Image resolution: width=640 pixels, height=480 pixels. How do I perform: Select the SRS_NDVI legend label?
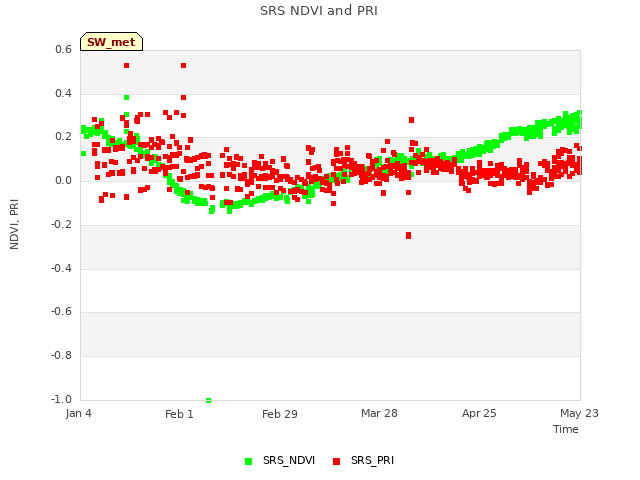coord(289,460)
